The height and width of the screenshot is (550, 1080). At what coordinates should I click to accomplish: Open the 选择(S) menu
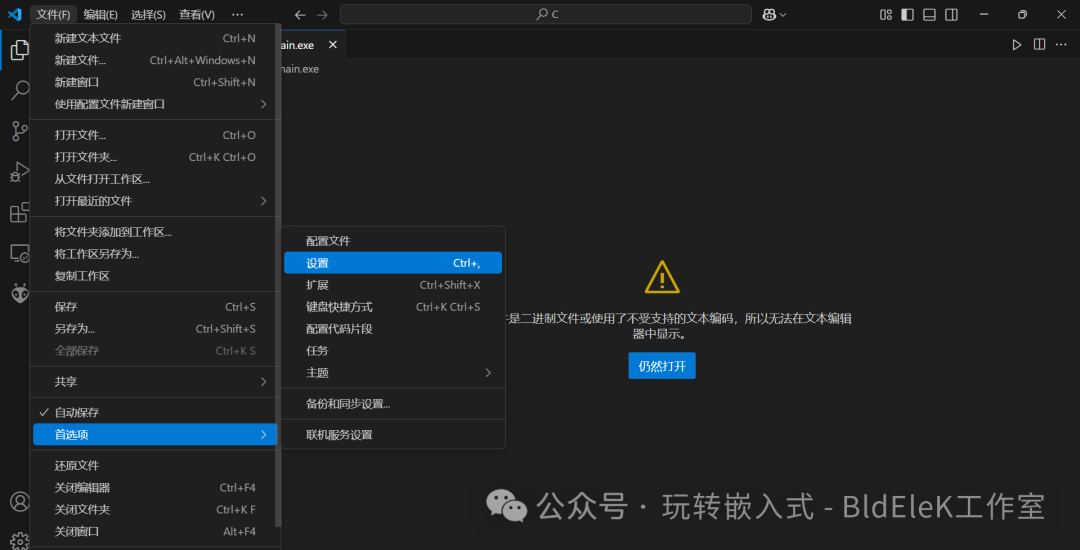(x=148, y=14)
